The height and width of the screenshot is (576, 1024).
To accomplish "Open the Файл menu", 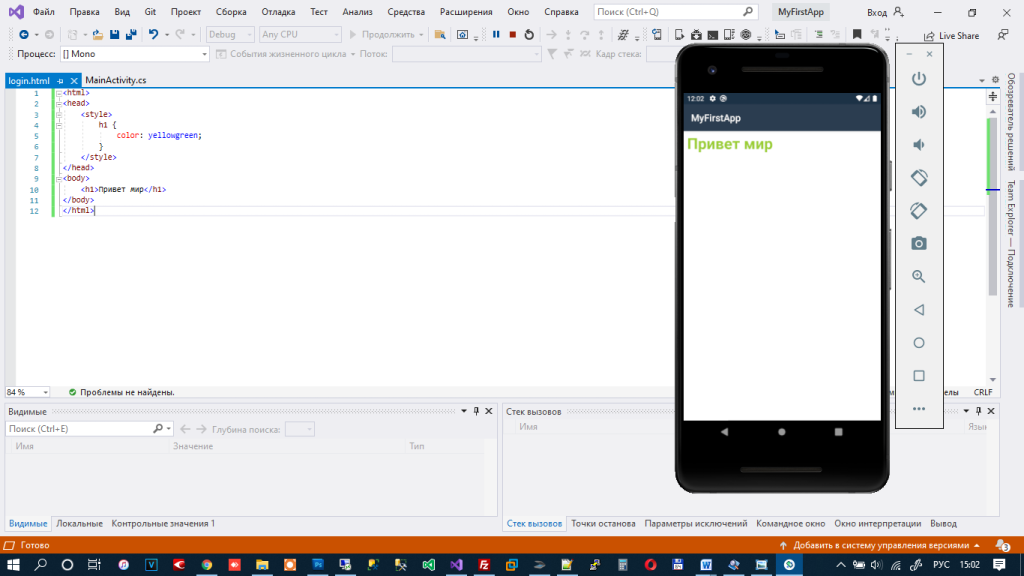I will 44,12.
